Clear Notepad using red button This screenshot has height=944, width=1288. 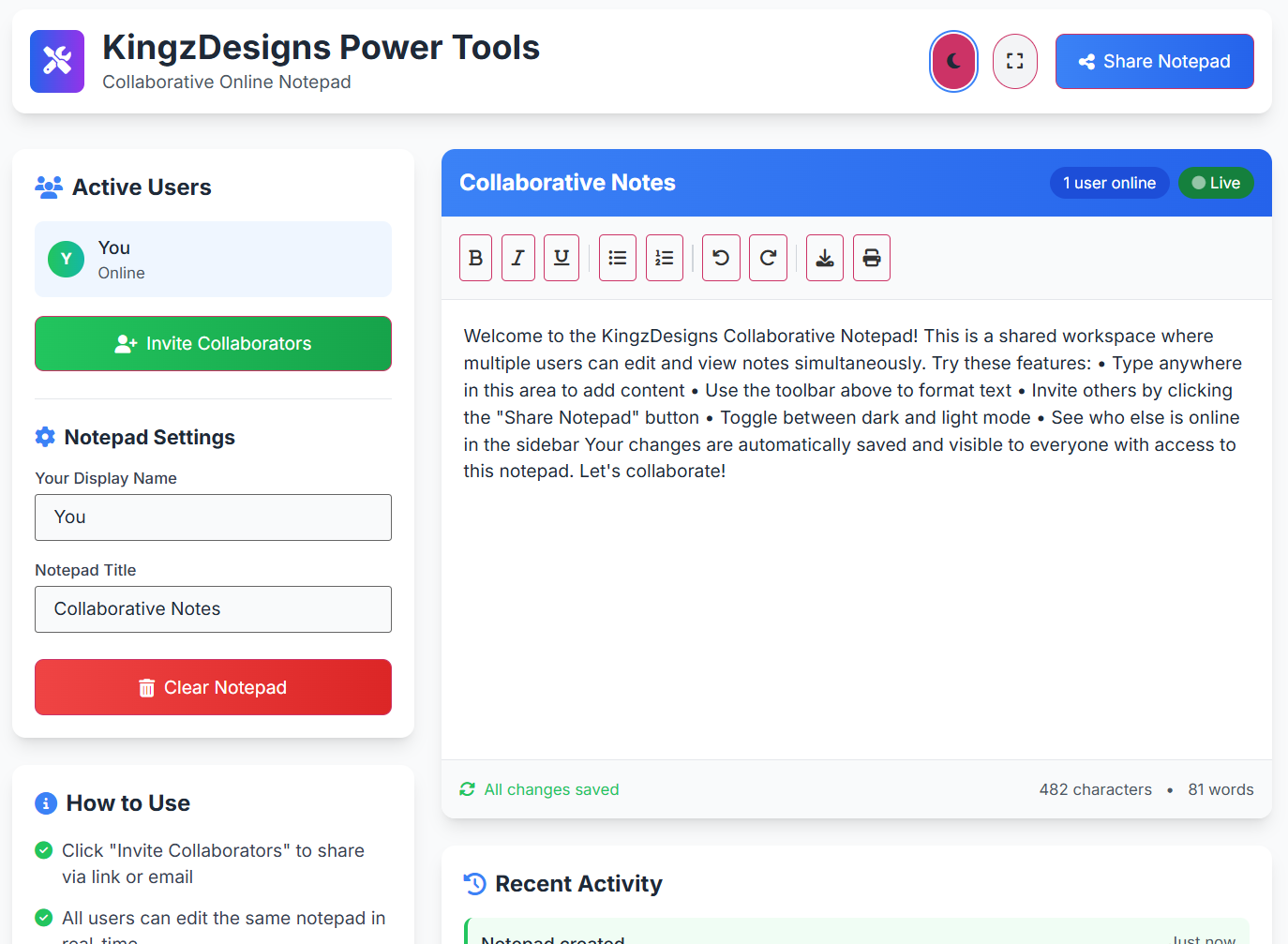[x=213, y=687]
